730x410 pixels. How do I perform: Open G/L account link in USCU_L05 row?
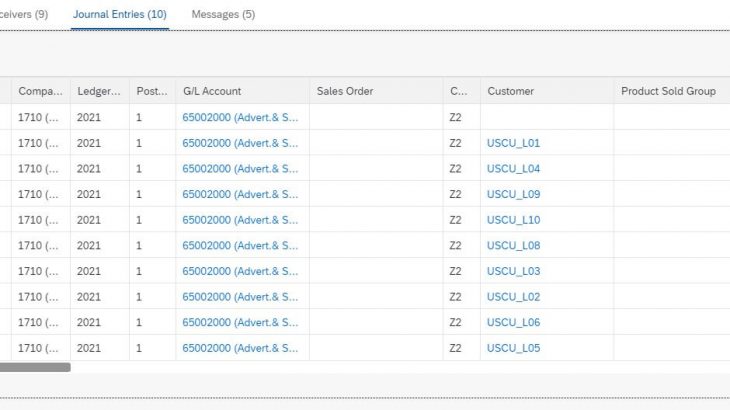point(240,348)
